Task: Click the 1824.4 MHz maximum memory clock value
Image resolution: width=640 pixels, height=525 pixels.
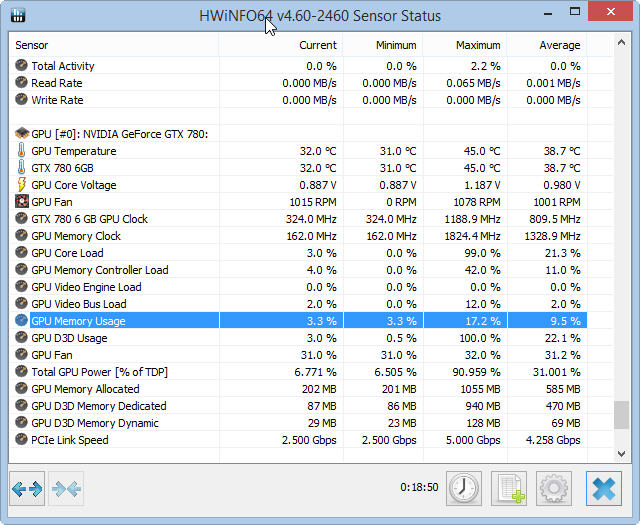Action: (x=472, y=236)
